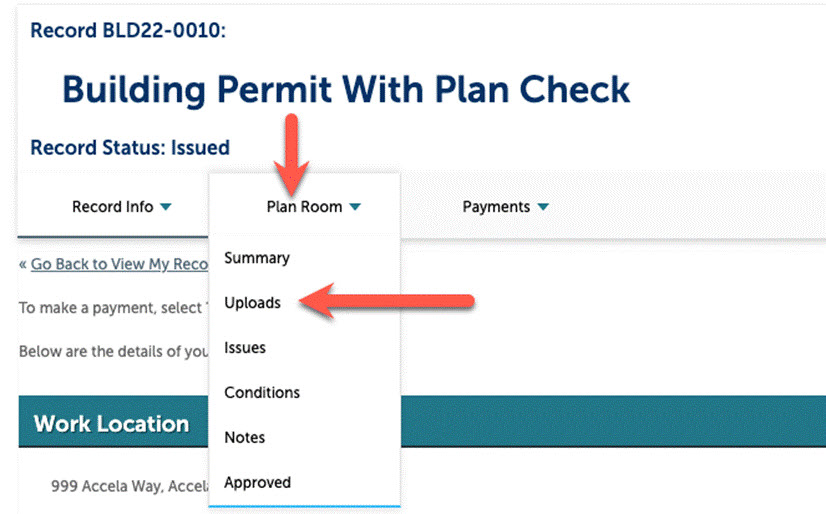Click the Building Permit With Plan Check title
This screenshot has height=514, width=826.
pos(346,90)
